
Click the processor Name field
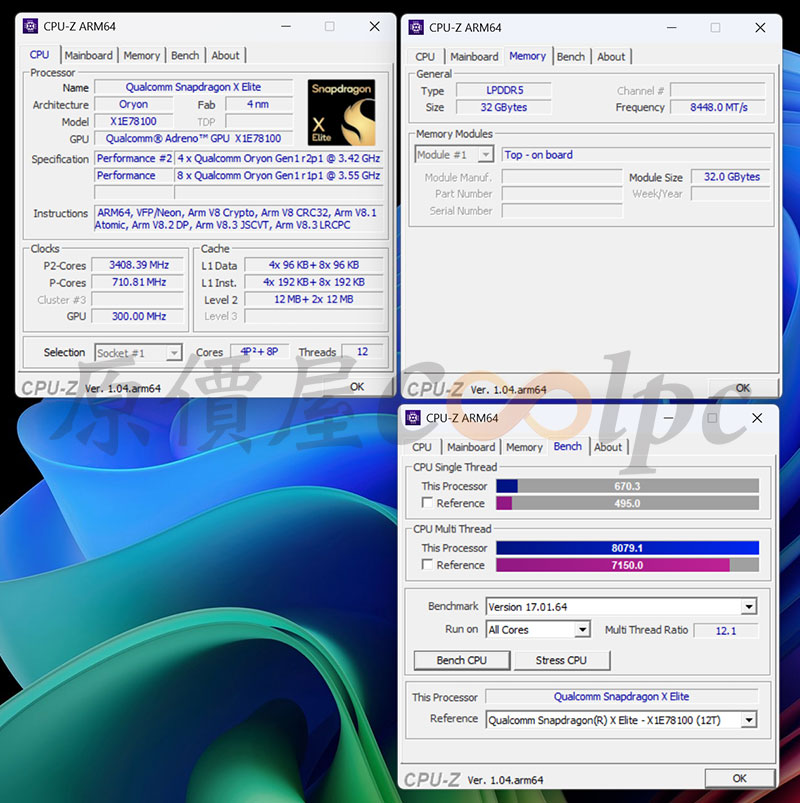tap(194, 87)
